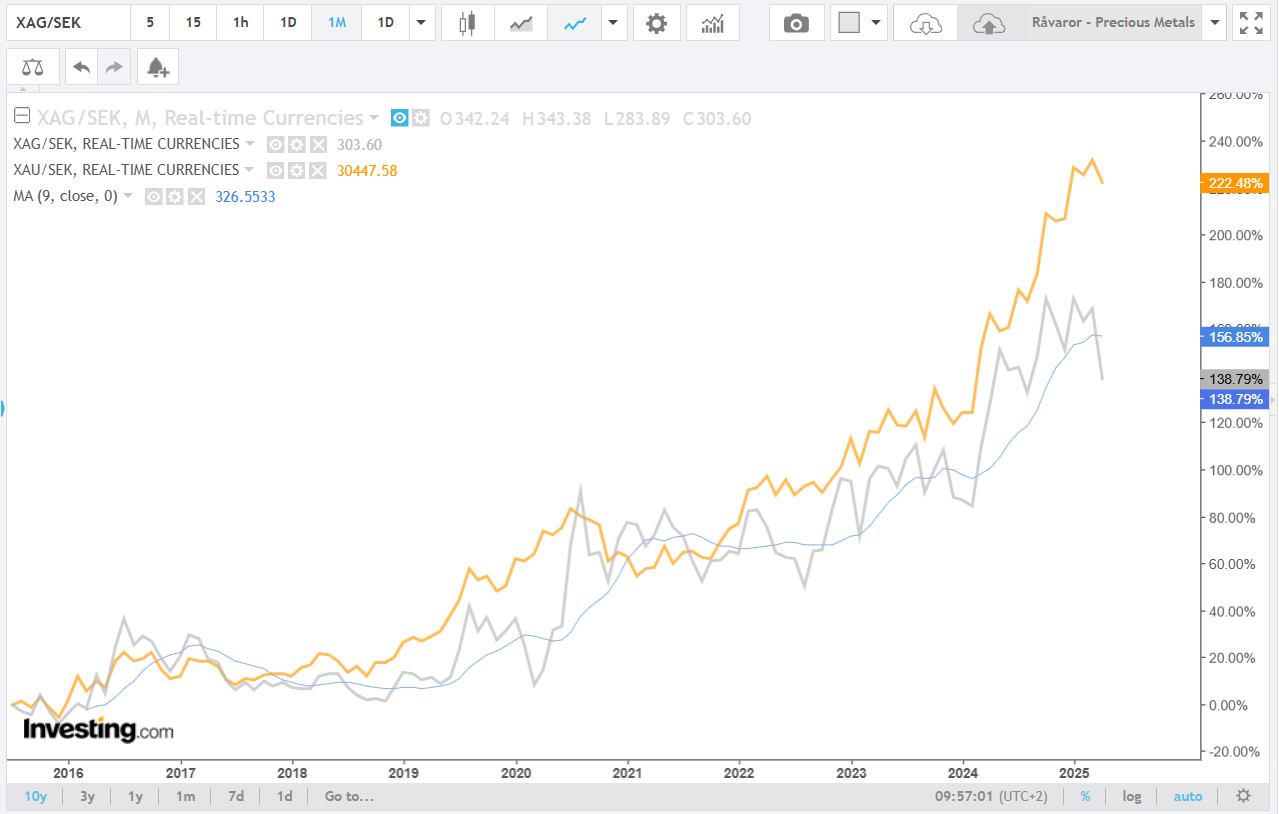Toggle fullscreen mode for the chart
This screenshot has width=1279, height=814.
(1251, 23)
